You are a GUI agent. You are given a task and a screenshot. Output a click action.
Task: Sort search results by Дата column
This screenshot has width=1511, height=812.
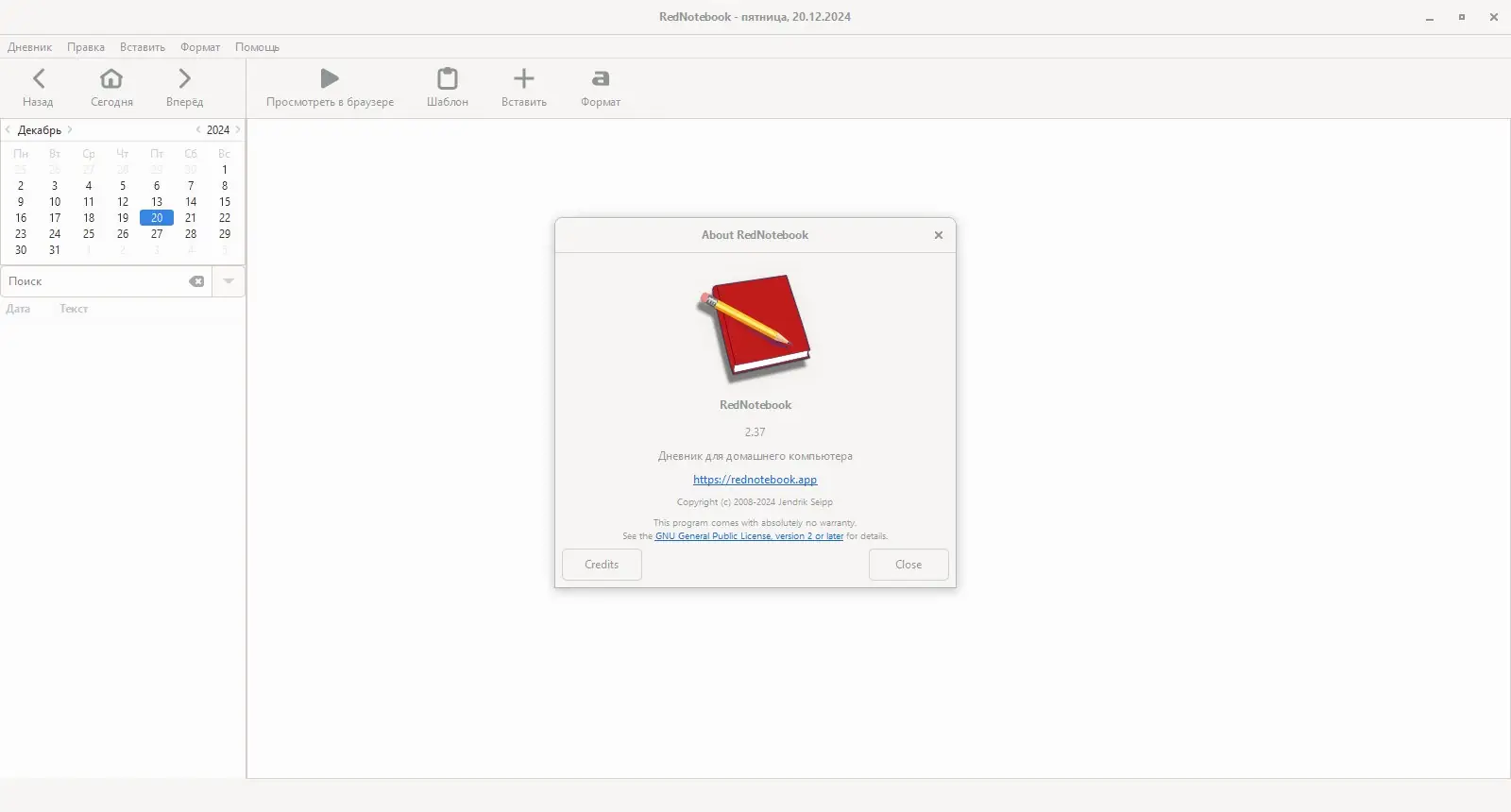coord(18,309)
